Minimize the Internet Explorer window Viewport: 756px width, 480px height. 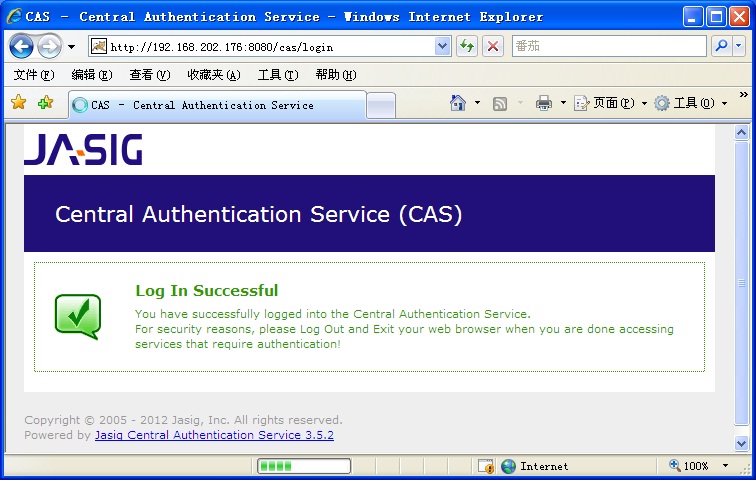693,17
